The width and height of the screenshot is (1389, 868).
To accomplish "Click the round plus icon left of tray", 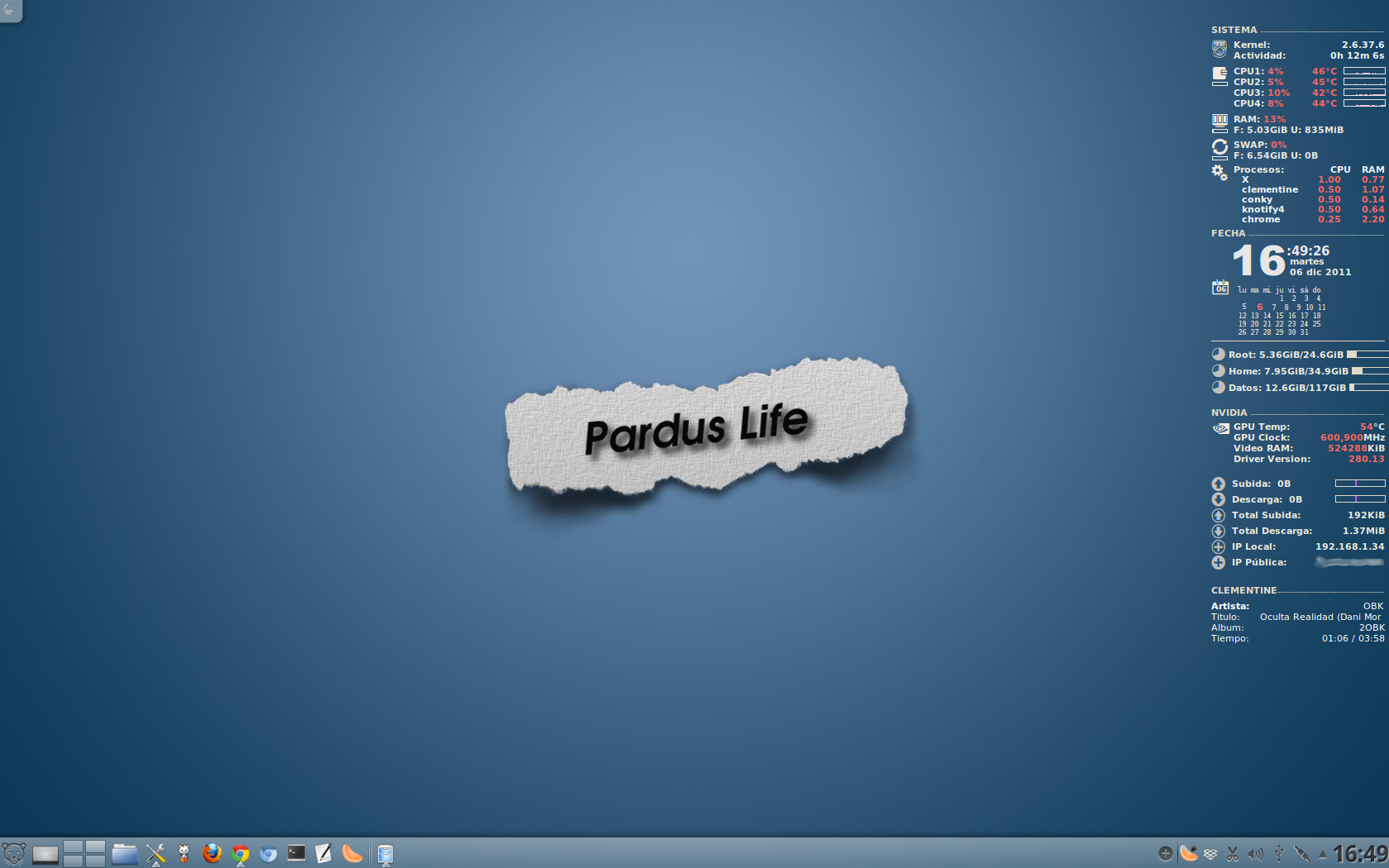I will click(x=1165, y=854).
